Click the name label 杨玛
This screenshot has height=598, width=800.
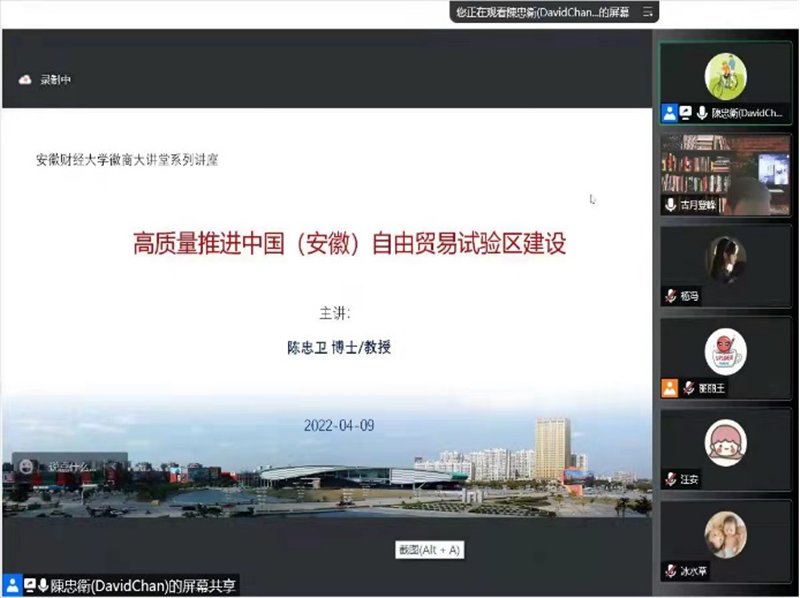click(689, 296)
